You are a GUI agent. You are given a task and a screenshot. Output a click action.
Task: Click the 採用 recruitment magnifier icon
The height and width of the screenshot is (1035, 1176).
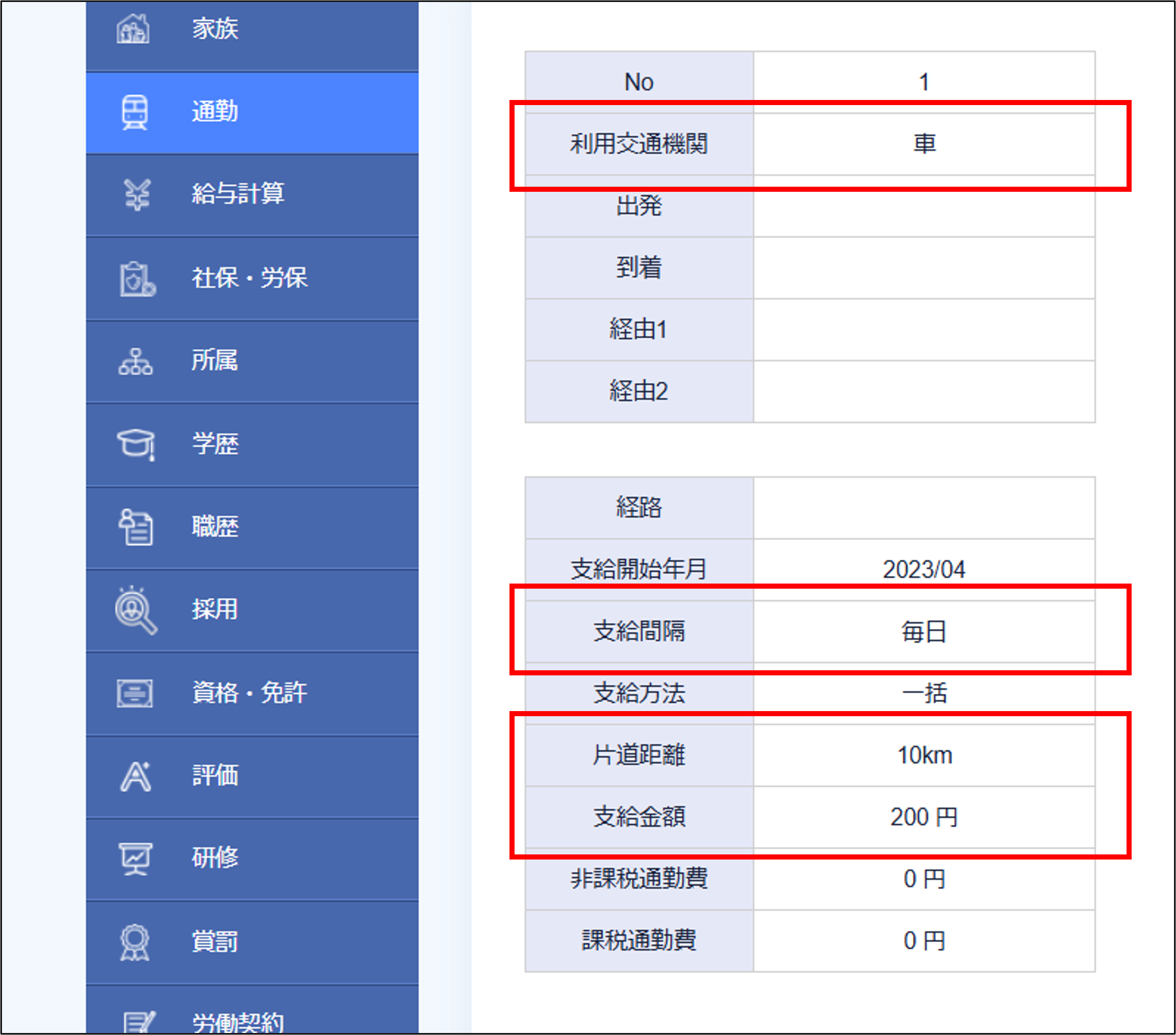click(x=136, y=610)
